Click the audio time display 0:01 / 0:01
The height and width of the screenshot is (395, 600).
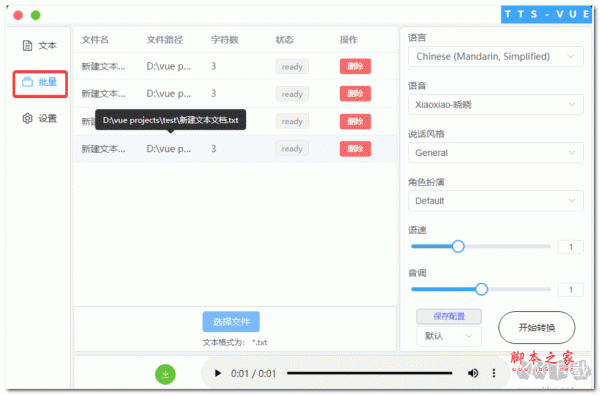click(x=253, y=374)
